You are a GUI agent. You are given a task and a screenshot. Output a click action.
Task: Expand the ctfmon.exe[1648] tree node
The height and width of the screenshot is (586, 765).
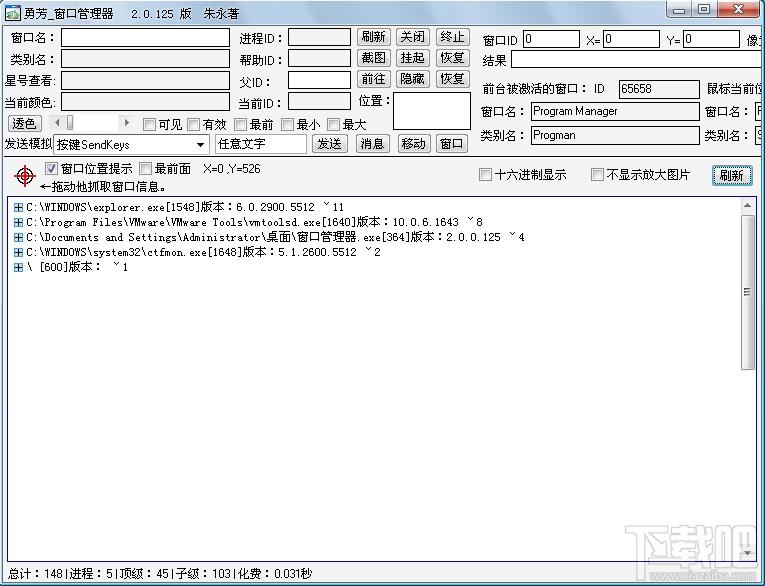pos(18,252)
